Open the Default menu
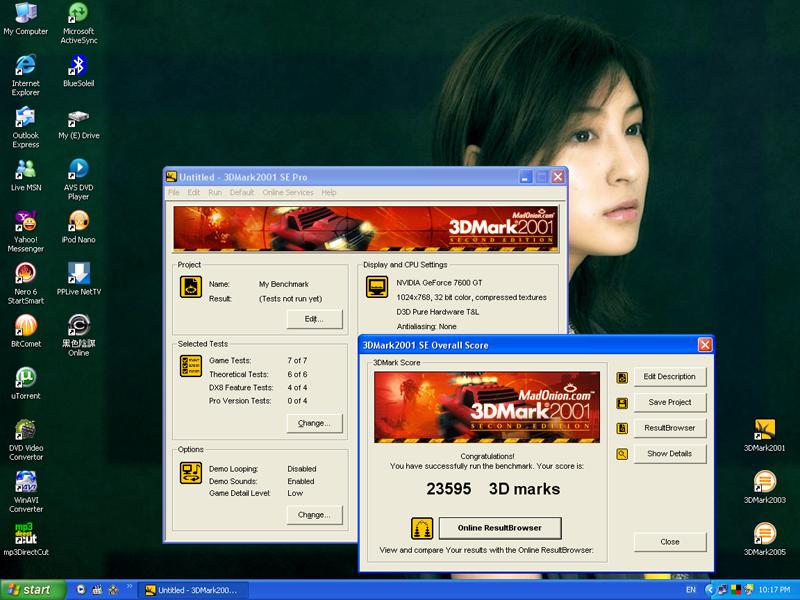Image resolution: width=800 pixels, height=600 pixels. (242, 192)
